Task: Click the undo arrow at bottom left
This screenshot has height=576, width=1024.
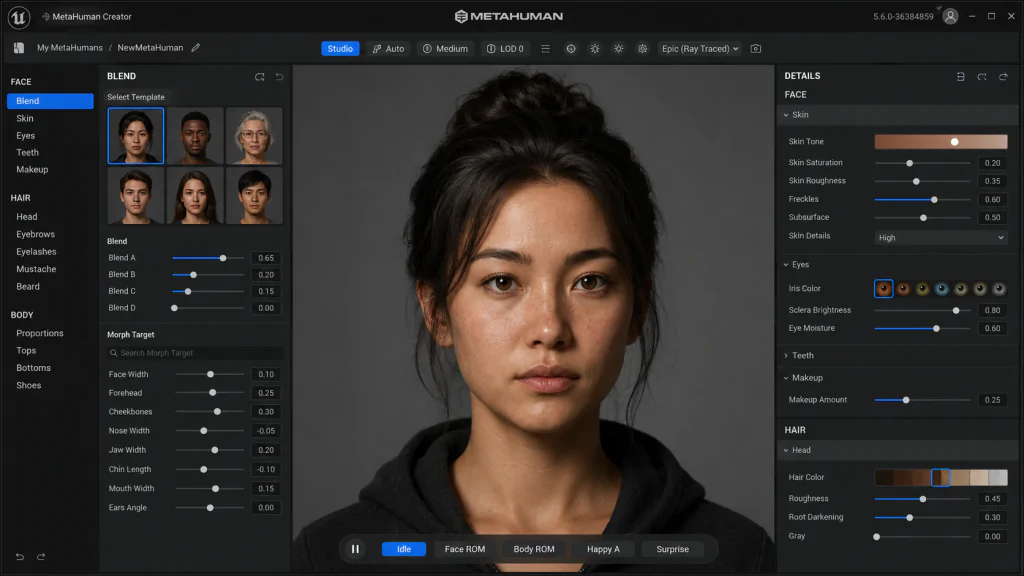Action: (20, 556)
